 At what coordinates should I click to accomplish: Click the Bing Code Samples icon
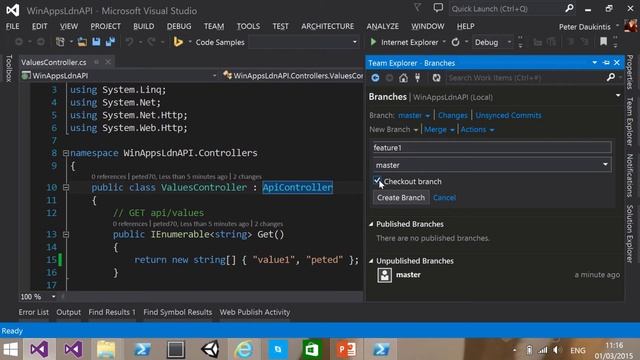point(178,42)
